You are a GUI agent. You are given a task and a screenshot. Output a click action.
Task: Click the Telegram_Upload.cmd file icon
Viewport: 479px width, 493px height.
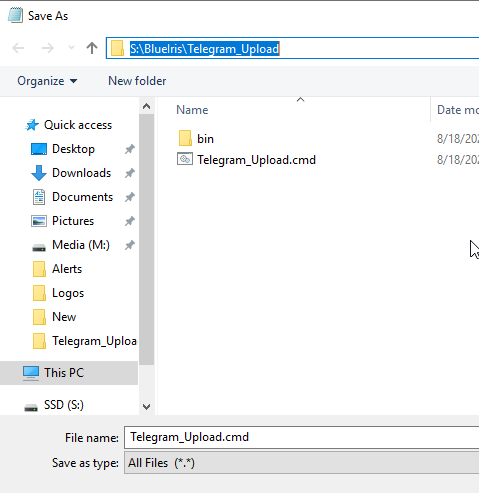click(x=185, y=159)
